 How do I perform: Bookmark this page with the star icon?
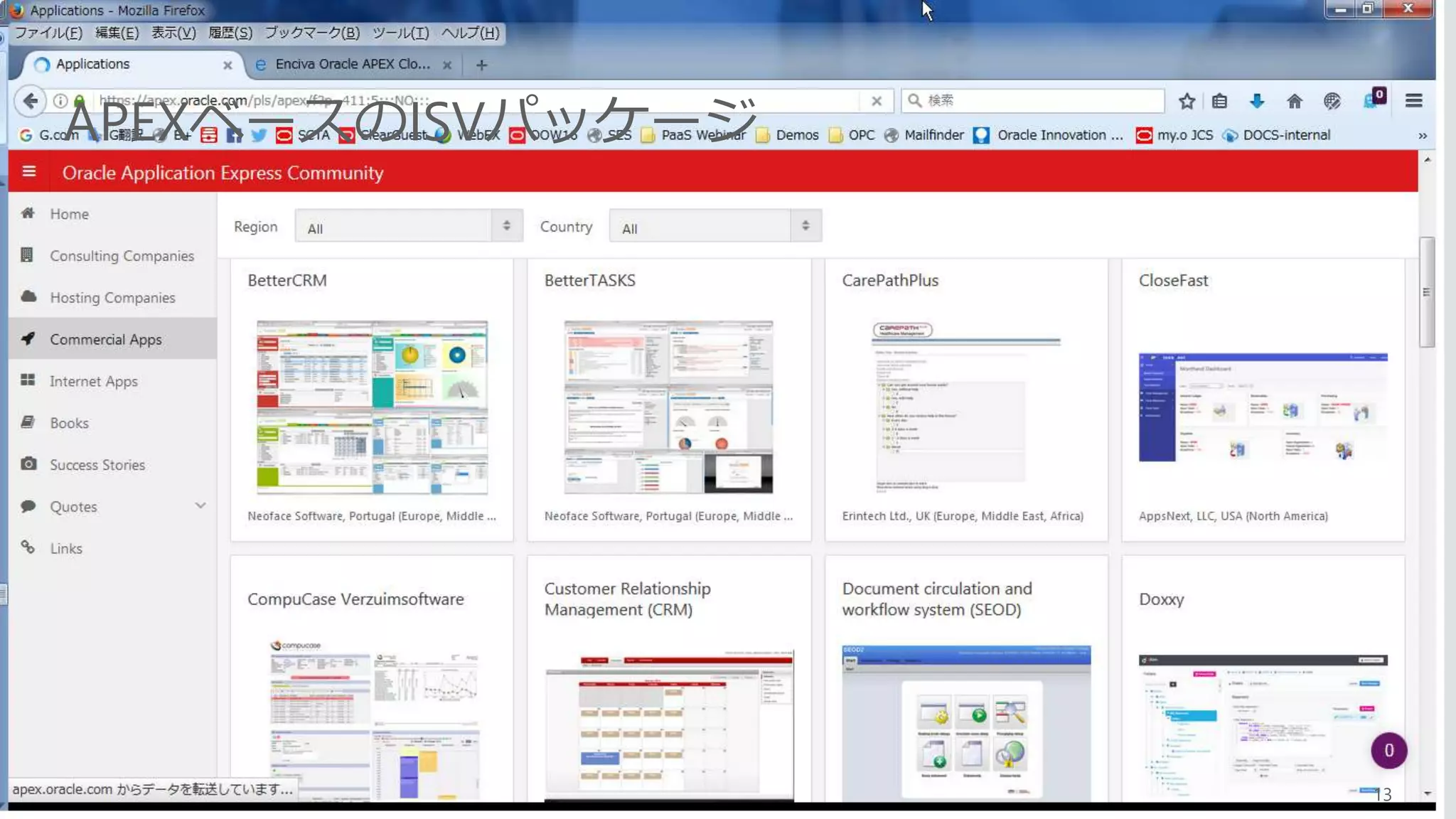[x=1186, y=101]
